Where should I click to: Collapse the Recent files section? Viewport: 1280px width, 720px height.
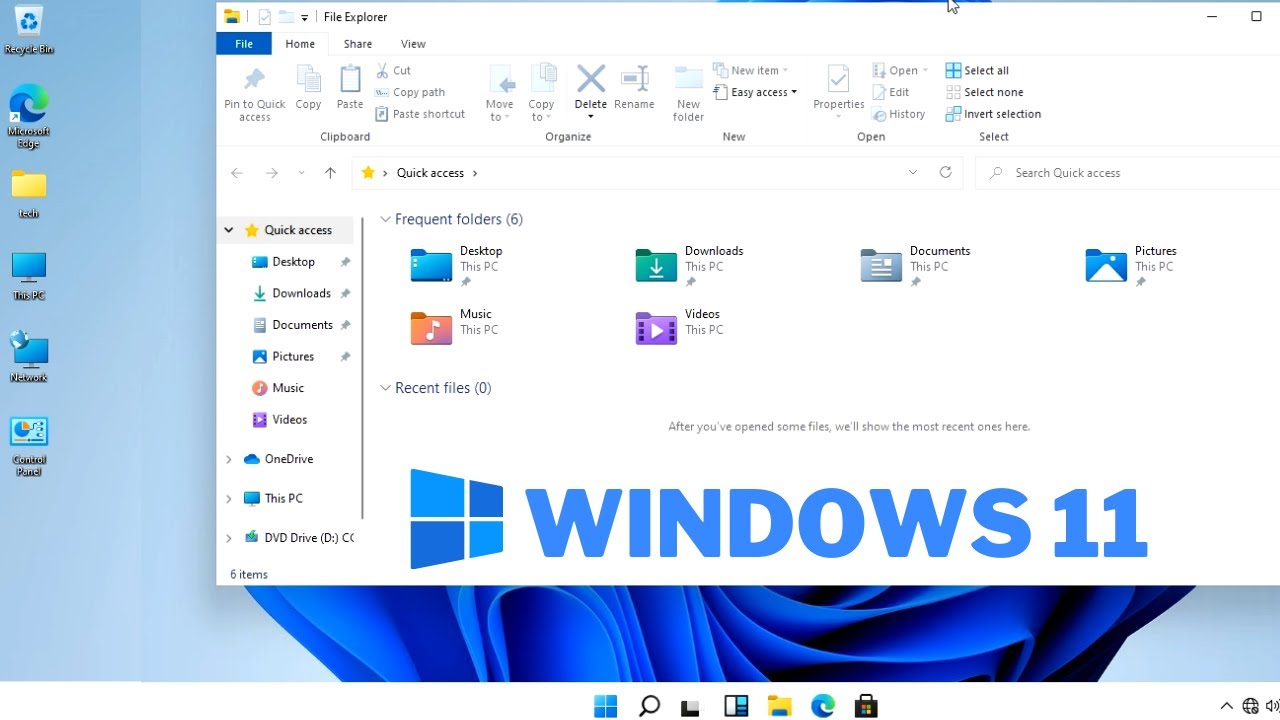click(x=385, y=388)
